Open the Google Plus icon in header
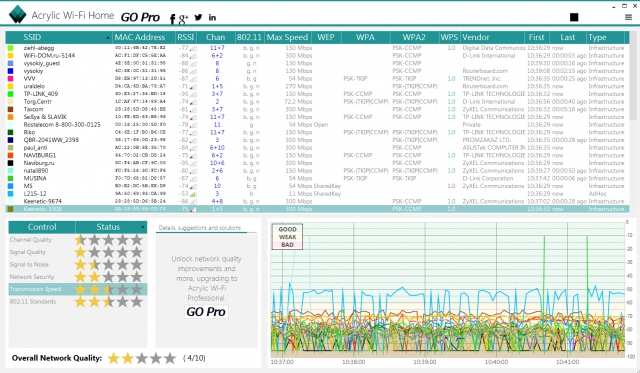640x373 pixels. [184, 18]
